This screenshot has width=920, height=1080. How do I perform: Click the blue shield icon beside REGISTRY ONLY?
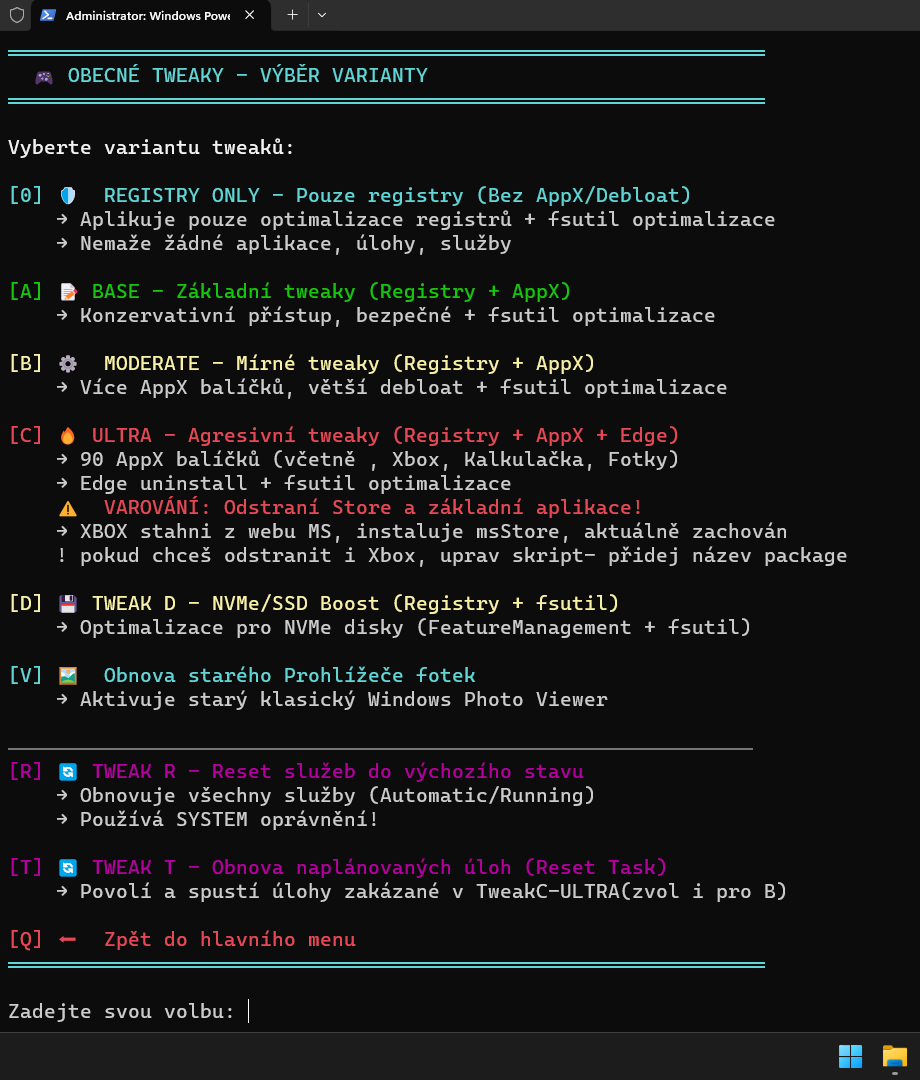click(x=68, y=196)
